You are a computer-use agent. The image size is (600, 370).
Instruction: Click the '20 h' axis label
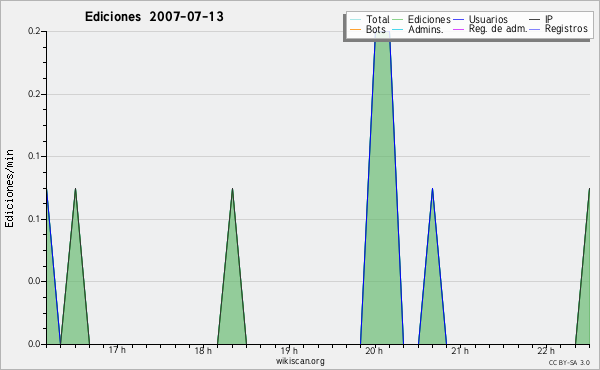[374, 350]
